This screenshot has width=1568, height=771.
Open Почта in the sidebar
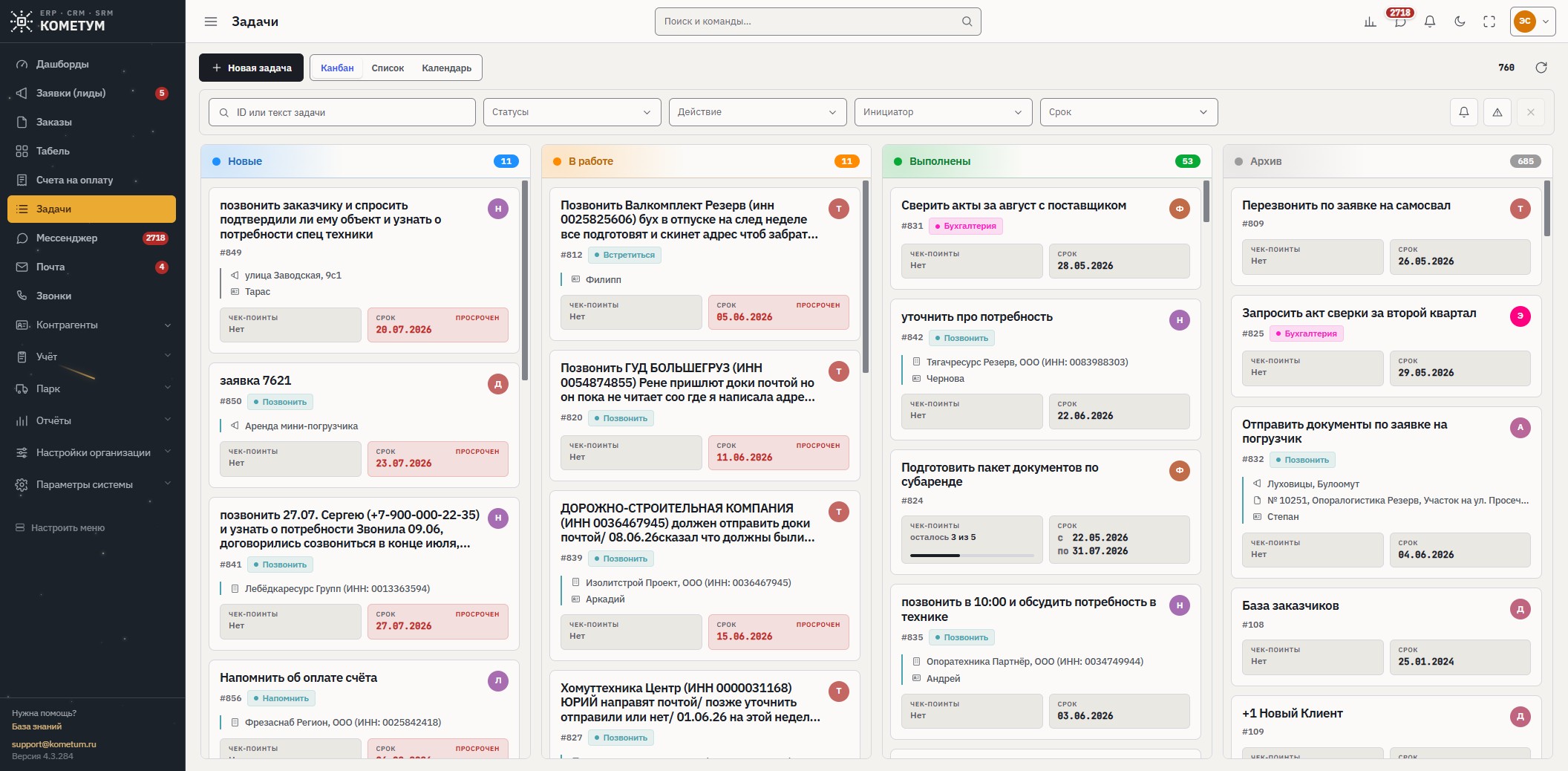[x=91, y=267]
